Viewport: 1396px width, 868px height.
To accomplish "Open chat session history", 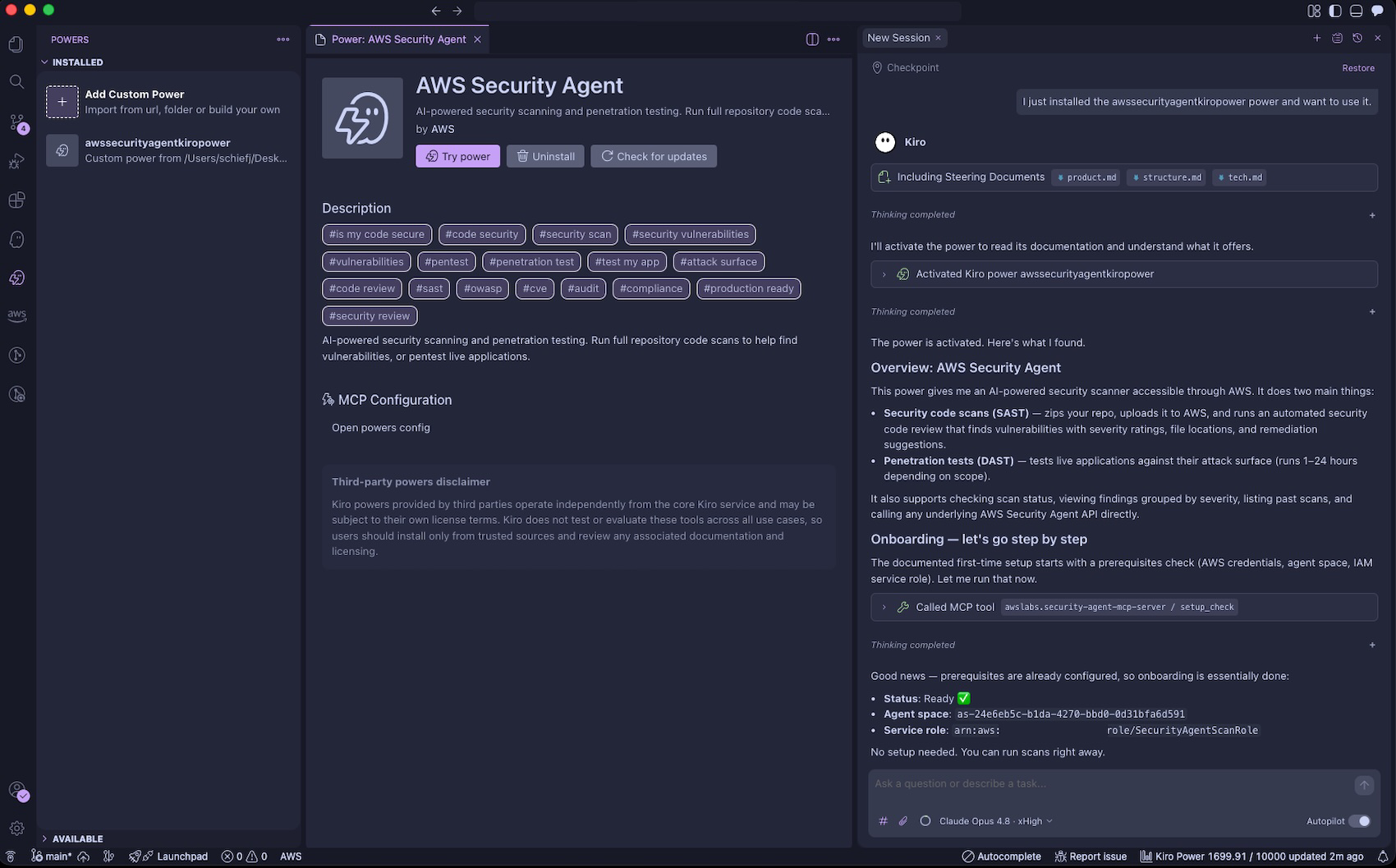I will [1357, 38].
